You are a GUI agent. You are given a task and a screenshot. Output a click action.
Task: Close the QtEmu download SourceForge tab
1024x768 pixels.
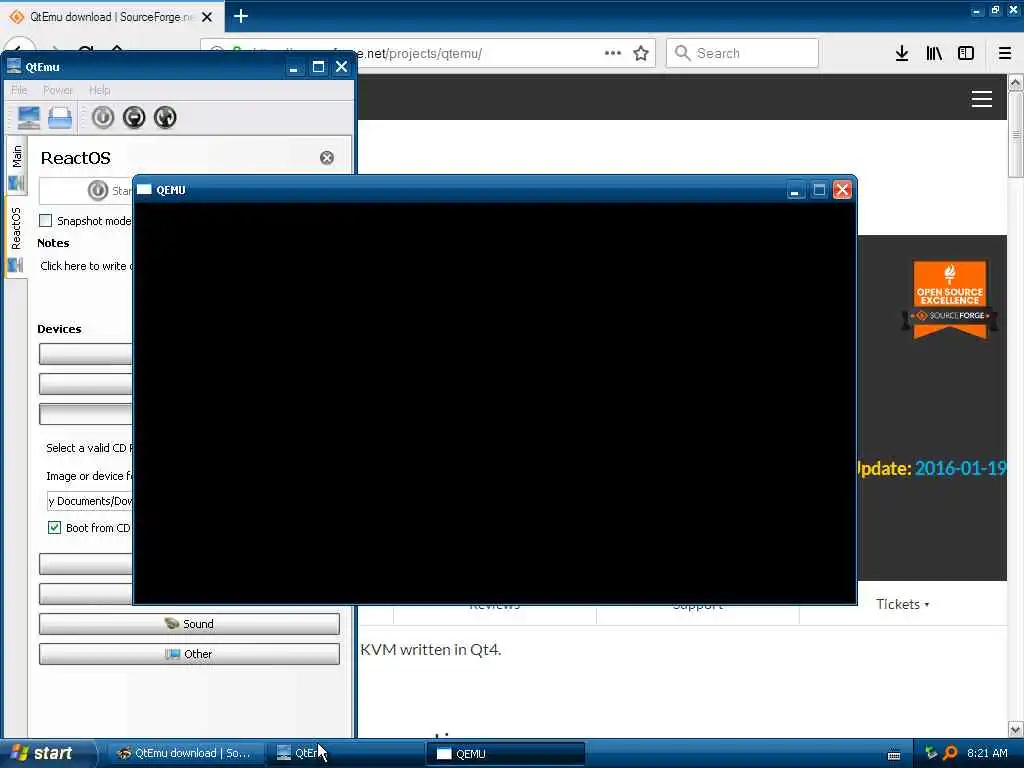(207, 17)
